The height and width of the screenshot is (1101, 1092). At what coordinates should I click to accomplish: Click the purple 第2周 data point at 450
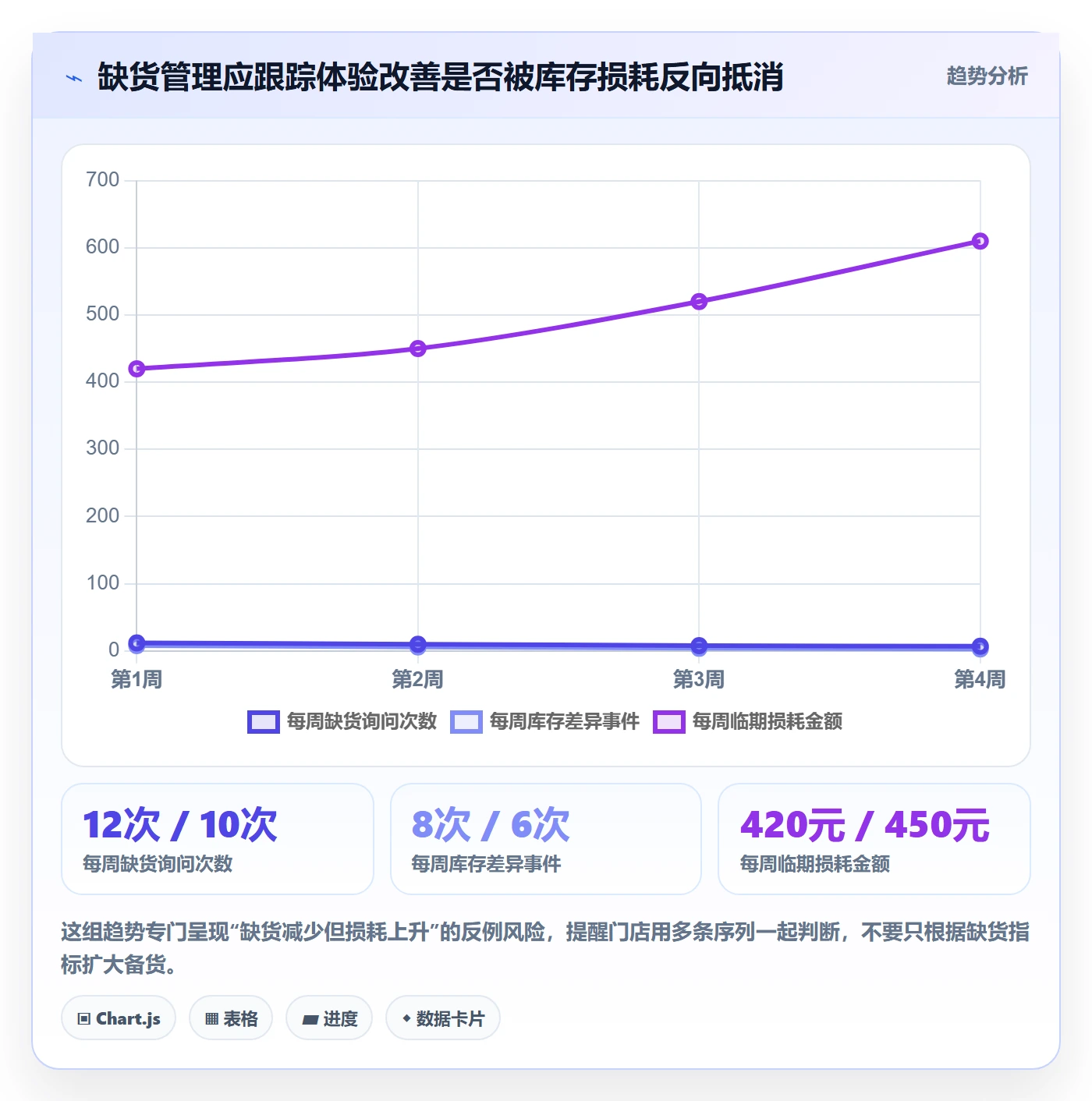418,348
